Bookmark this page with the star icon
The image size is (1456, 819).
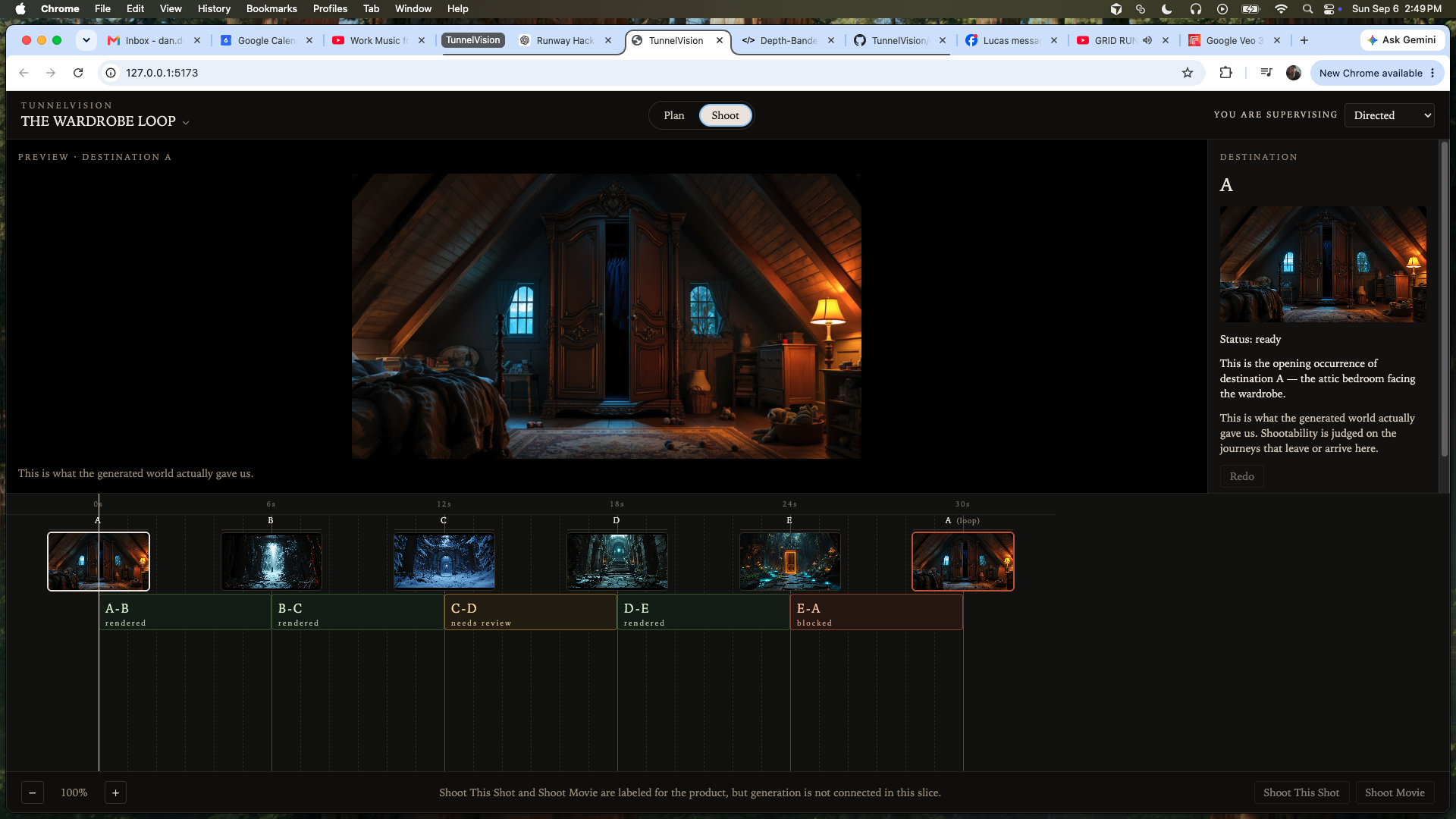pyautogui.click(x=1188, y=73)
